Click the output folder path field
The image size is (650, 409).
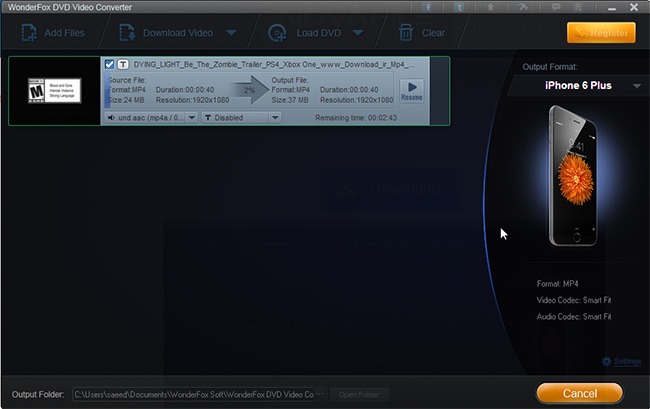pyautogui.click(x=194, y=394)
